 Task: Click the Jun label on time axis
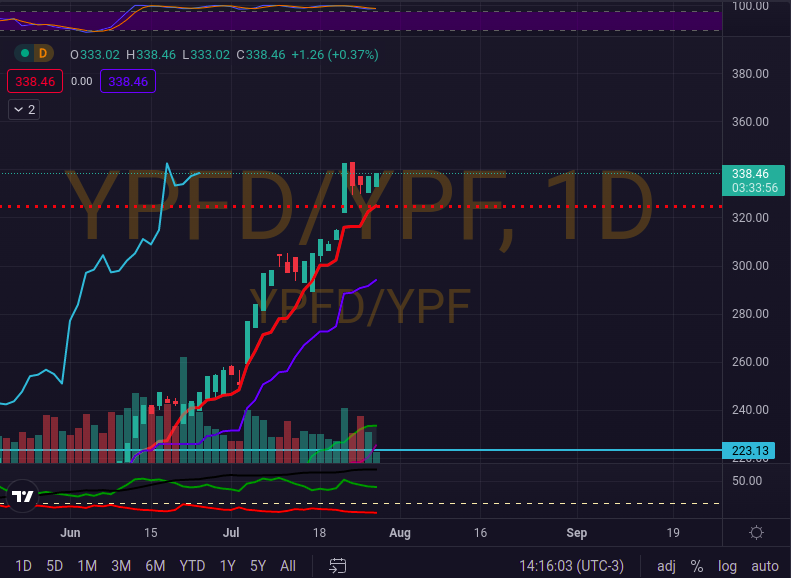[x=70, y=533]
